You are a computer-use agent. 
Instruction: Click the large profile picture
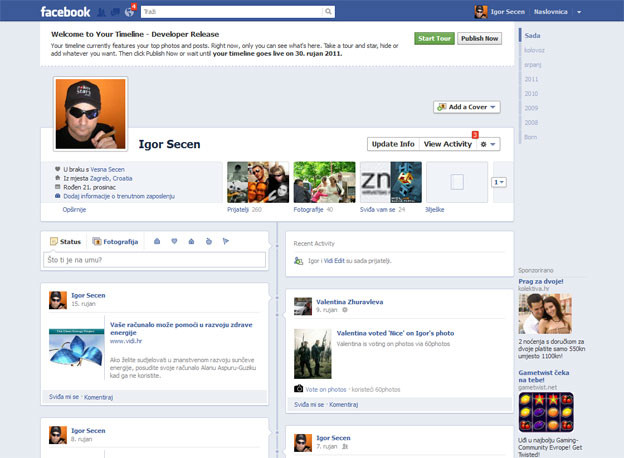pos(90,114)
